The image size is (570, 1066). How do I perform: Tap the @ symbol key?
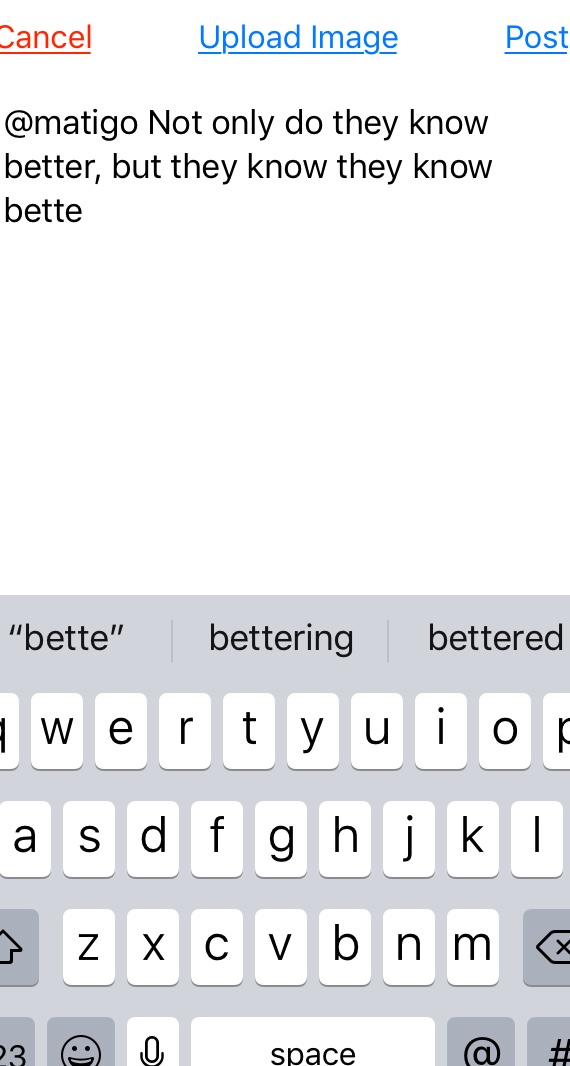coord(481,1043)
